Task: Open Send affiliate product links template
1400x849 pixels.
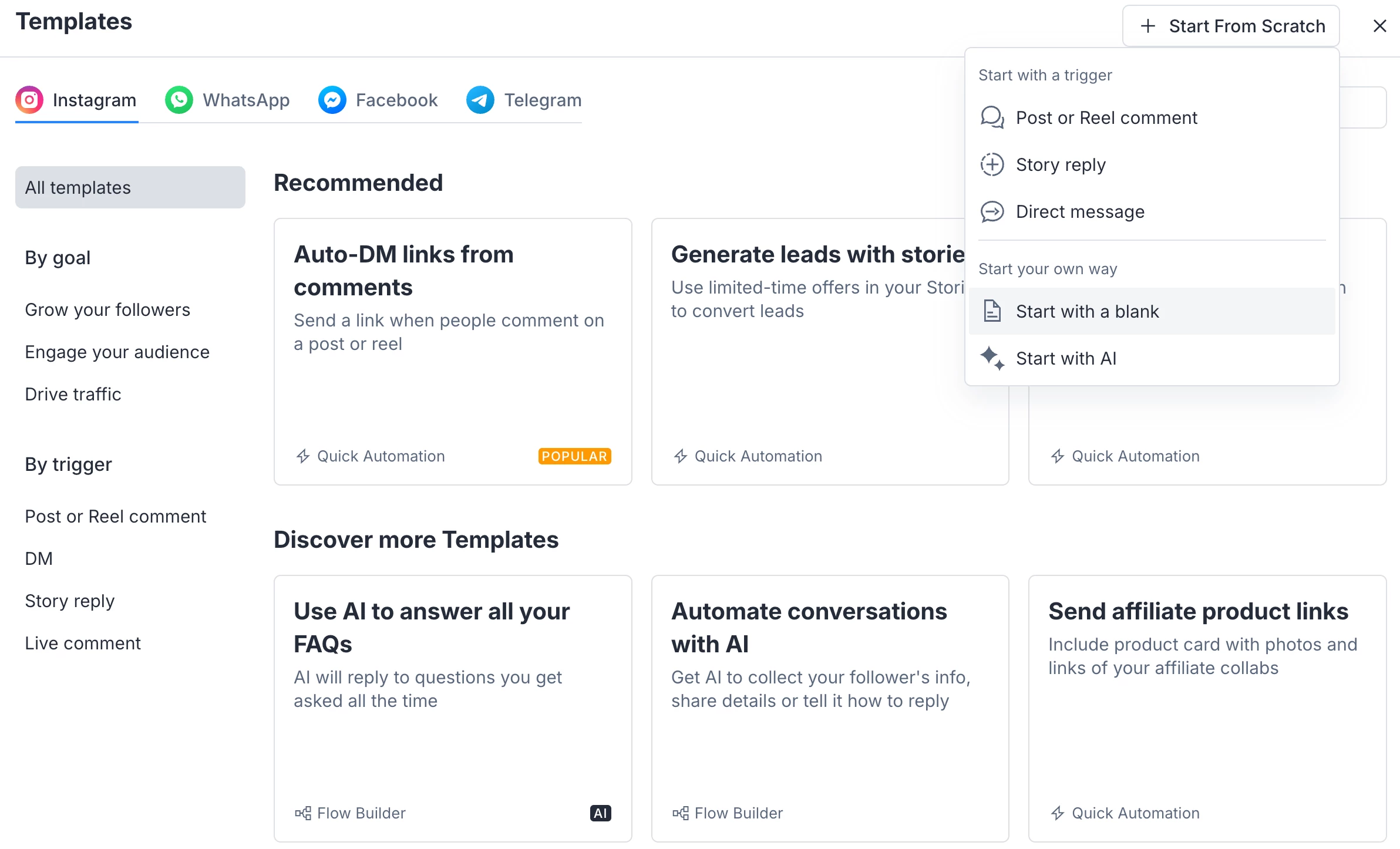Action: [x=1207, y=708]
